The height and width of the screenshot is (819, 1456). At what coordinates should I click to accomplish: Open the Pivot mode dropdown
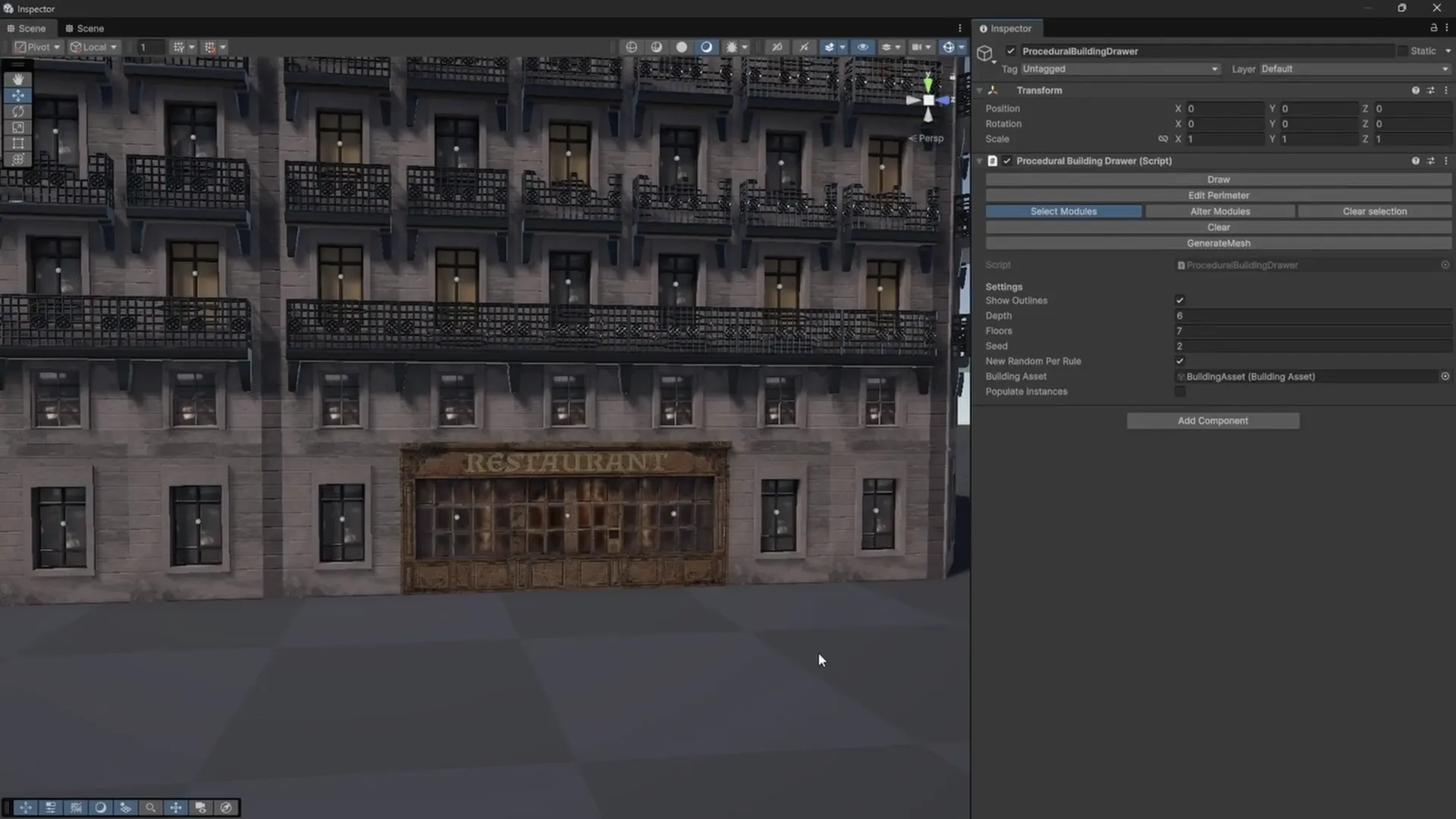point(38,47)
